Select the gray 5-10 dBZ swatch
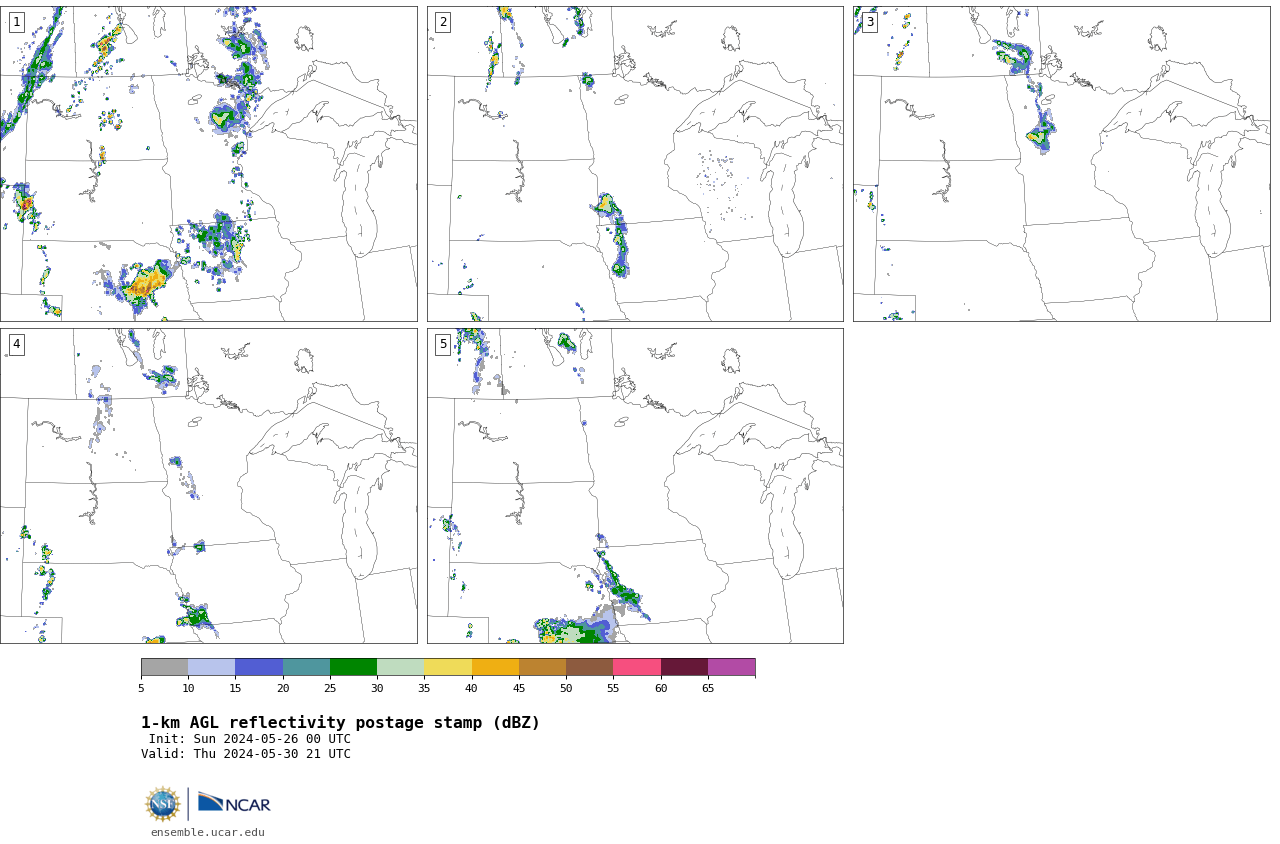Viewport: 1280px width, 844px height. point(164,667)
